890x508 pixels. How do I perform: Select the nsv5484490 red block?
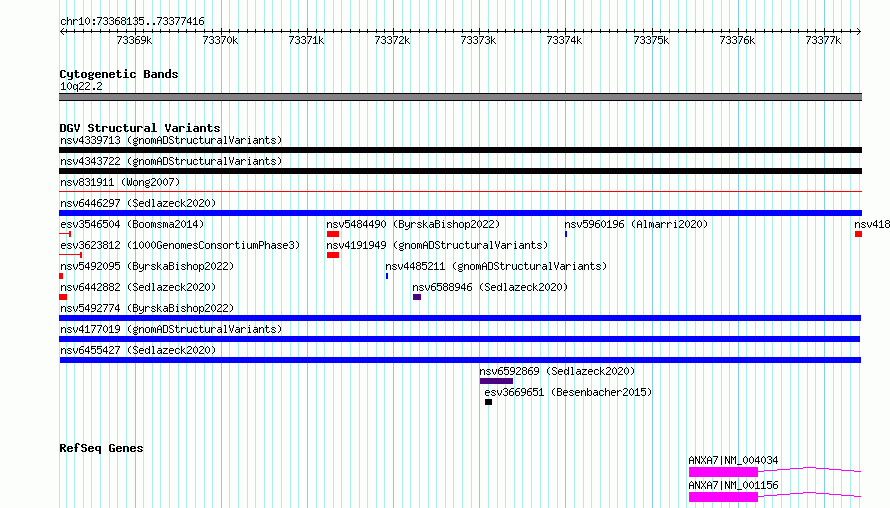pyautogui.click(x=333, y=234)
